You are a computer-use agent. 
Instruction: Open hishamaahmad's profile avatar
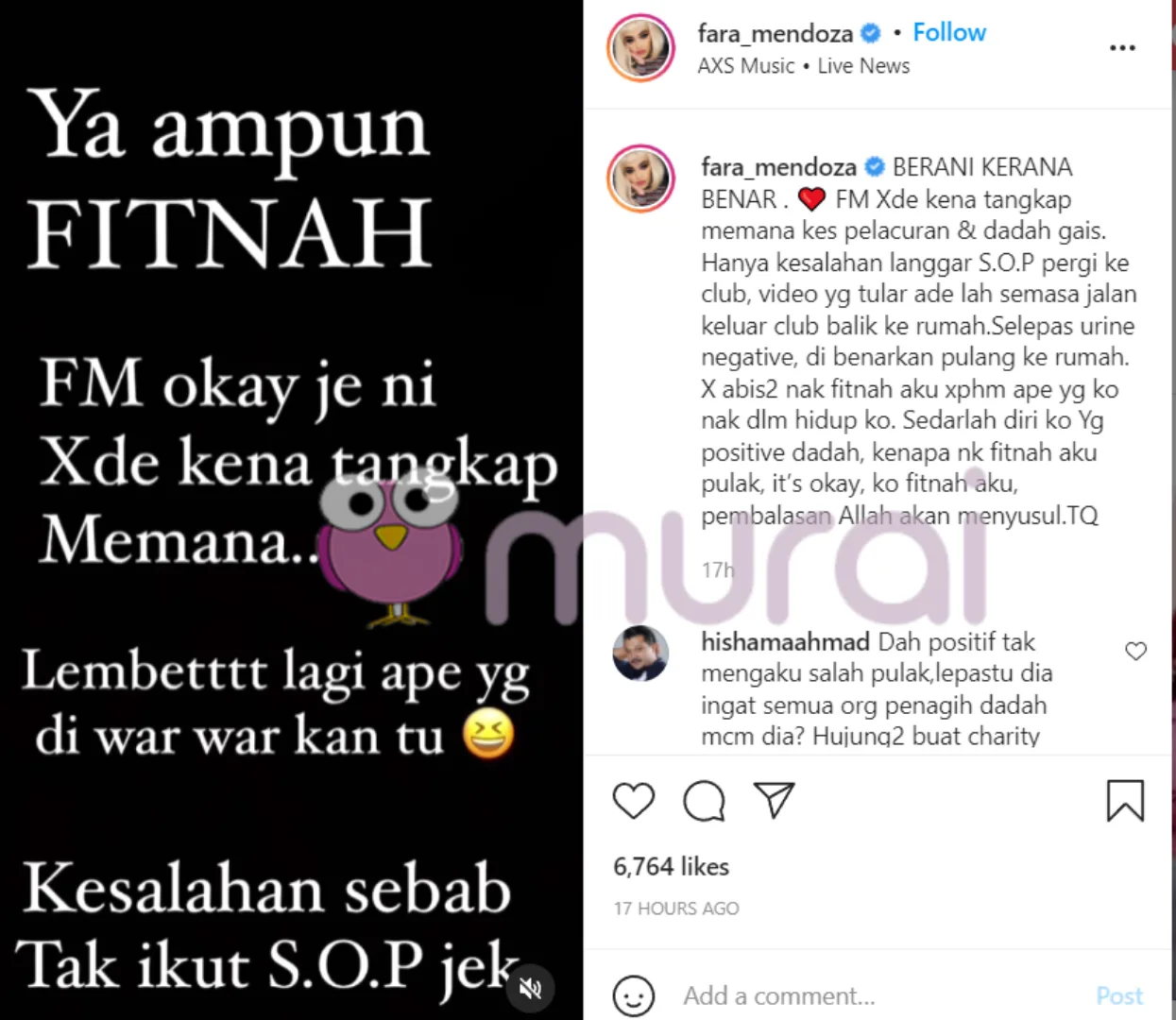click(x=640, y=654)
